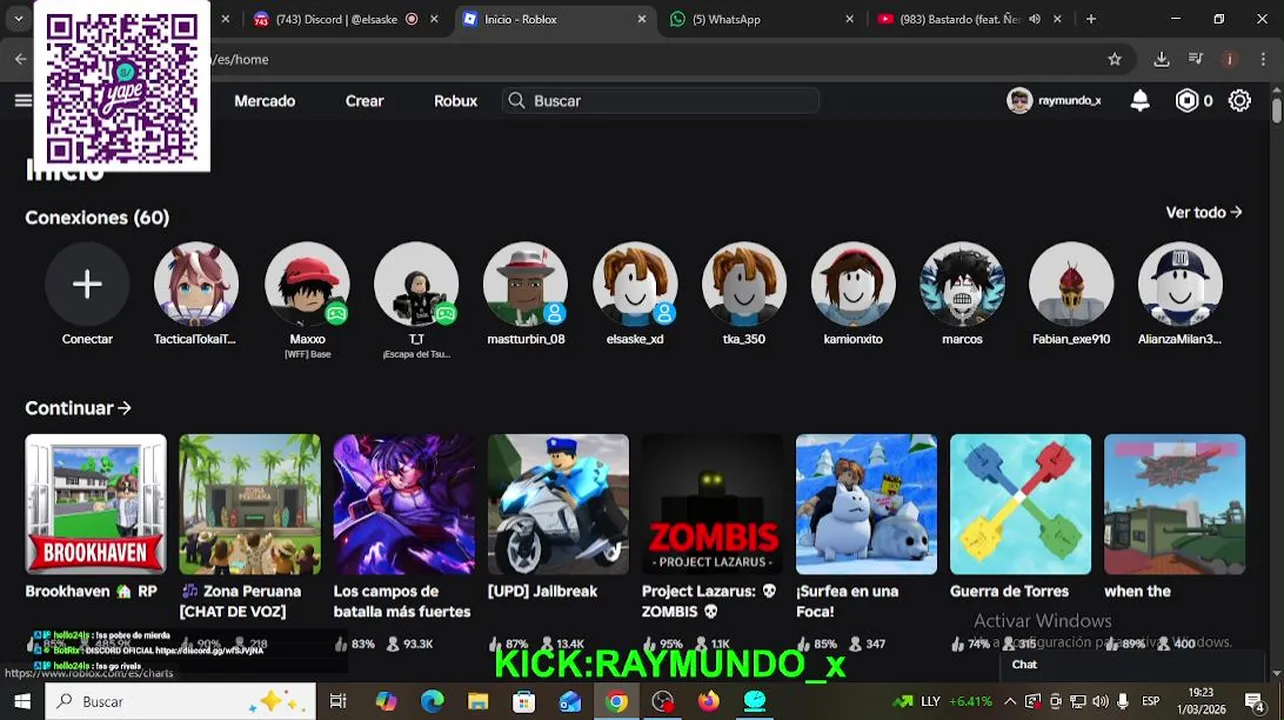Mute the YouTube tab audio icon
Viewport: 1284px width, 720px height.
coord(1035,19)
